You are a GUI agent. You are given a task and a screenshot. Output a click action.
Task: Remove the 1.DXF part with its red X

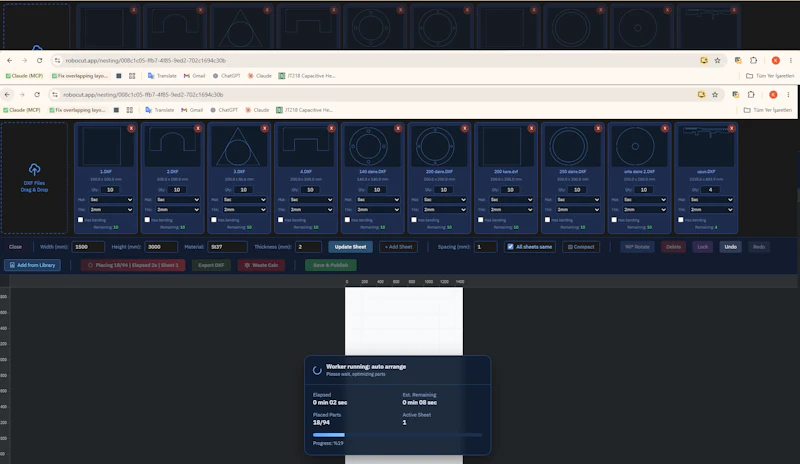tap(131, 129)
